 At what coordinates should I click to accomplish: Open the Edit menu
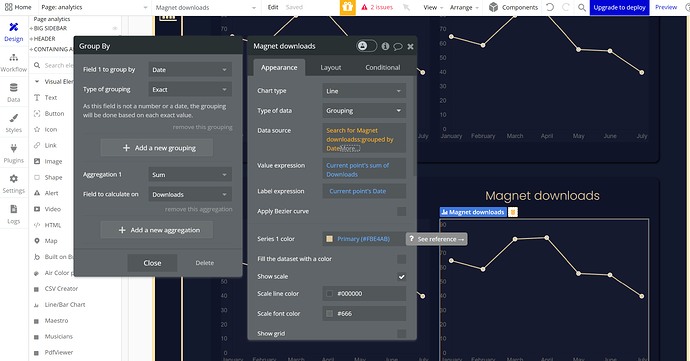[x=273, y=7]
